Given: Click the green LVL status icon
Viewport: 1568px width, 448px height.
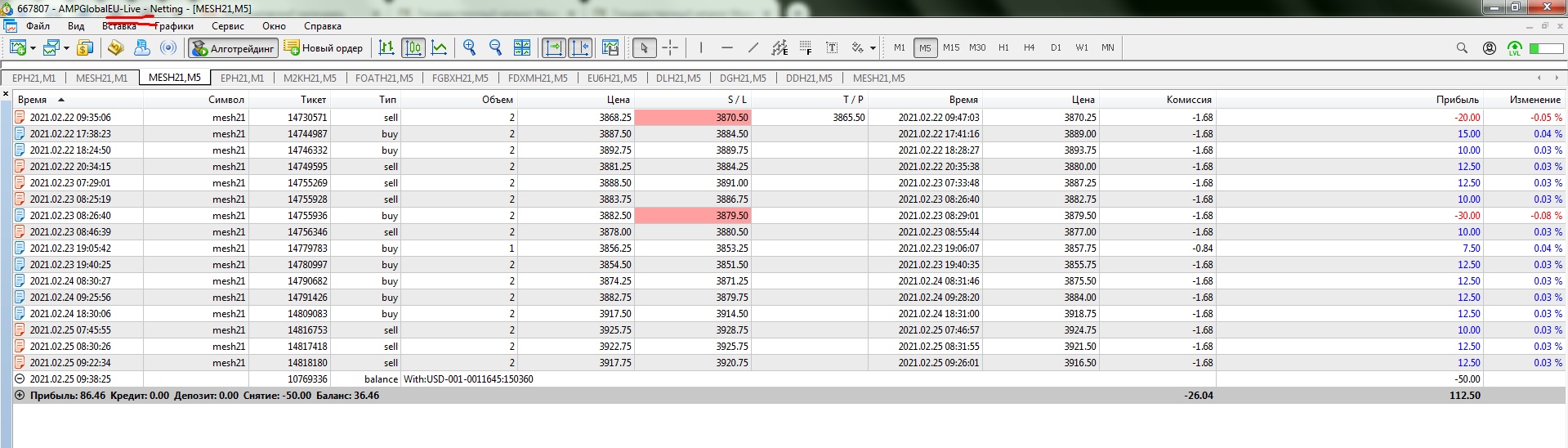Looking at the screenshot, I should click(1515, 48).
